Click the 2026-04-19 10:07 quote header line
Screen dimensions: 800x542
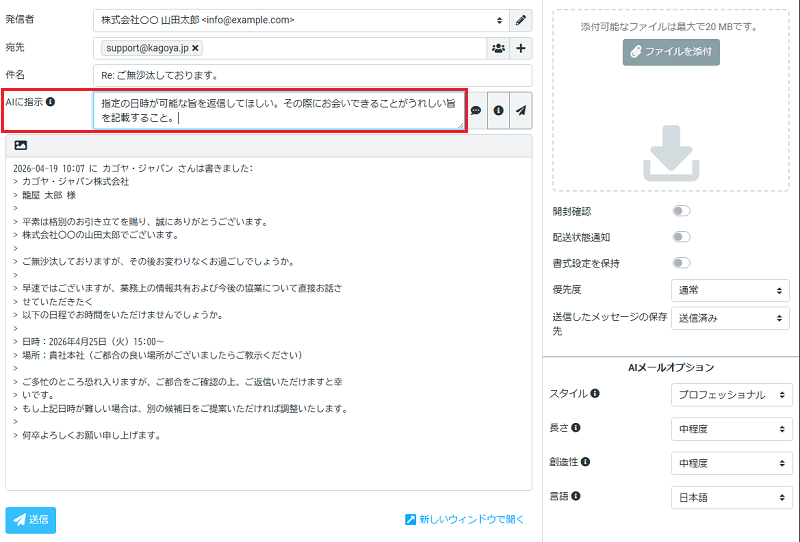133,168
